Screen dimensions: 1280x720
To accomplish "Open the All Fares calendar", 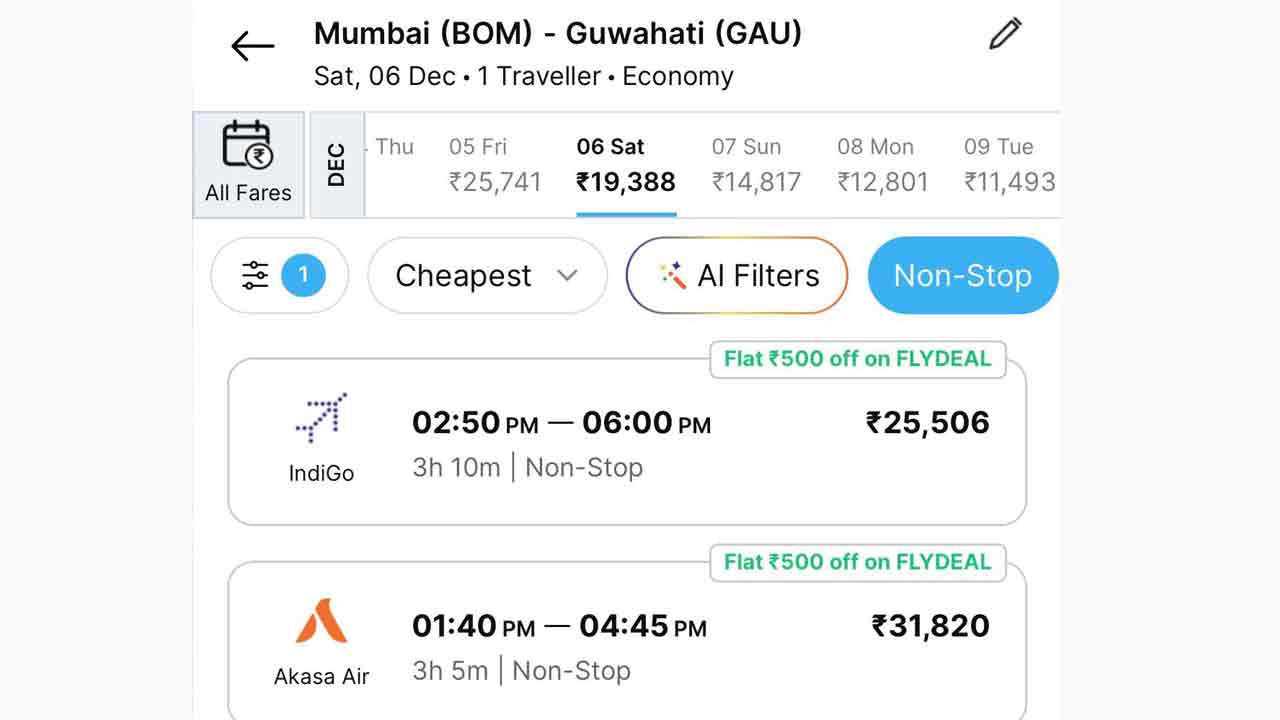I will point(248,164).
